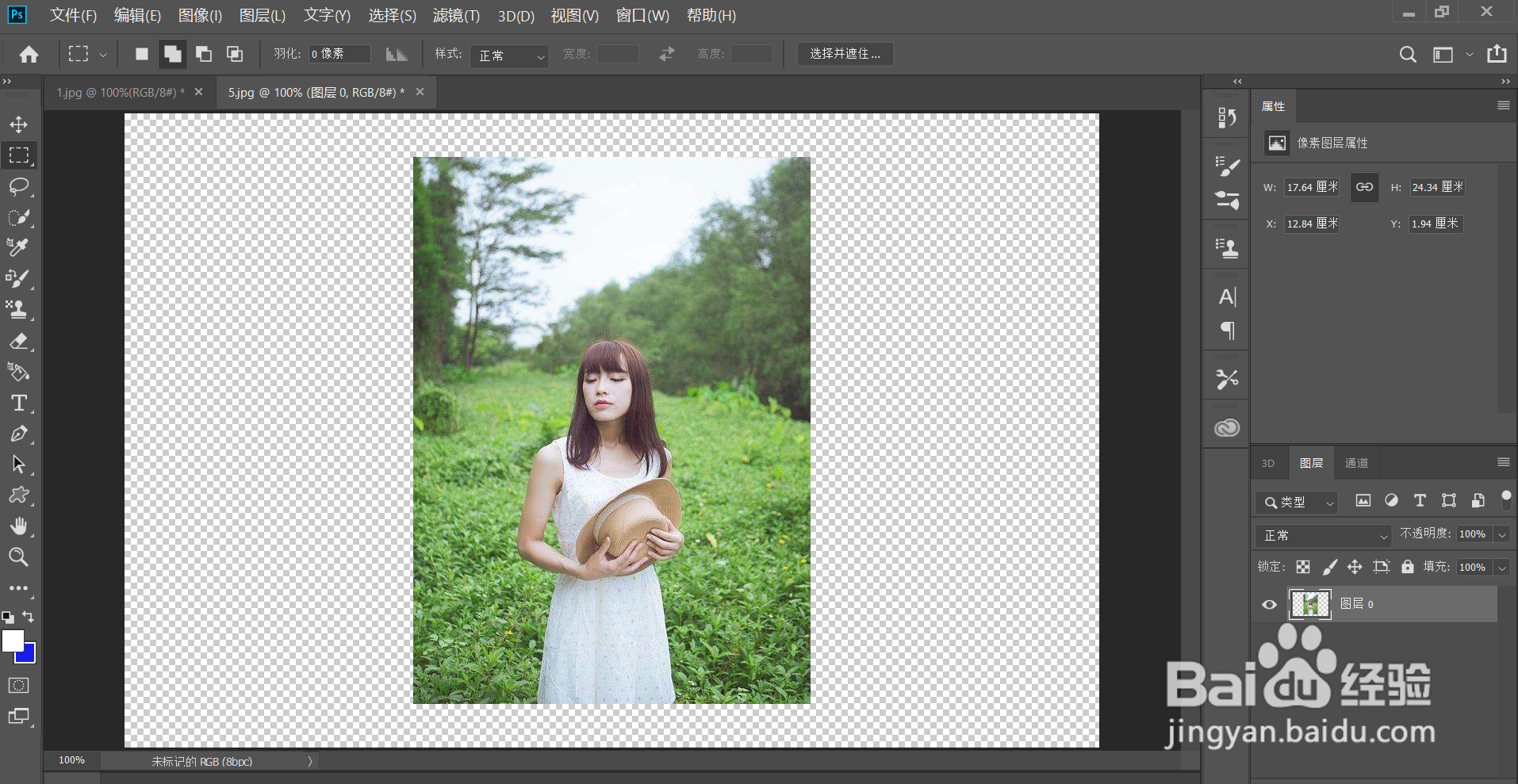Open the 滤镜(T) menu
Image resolution: width=1518 pixels, height=784 pixels.
pos(456,16)
